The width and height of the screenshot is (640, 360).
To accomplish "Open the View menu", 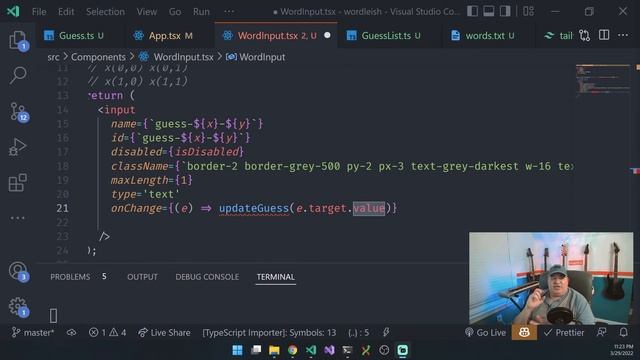I will click(147, 11).
